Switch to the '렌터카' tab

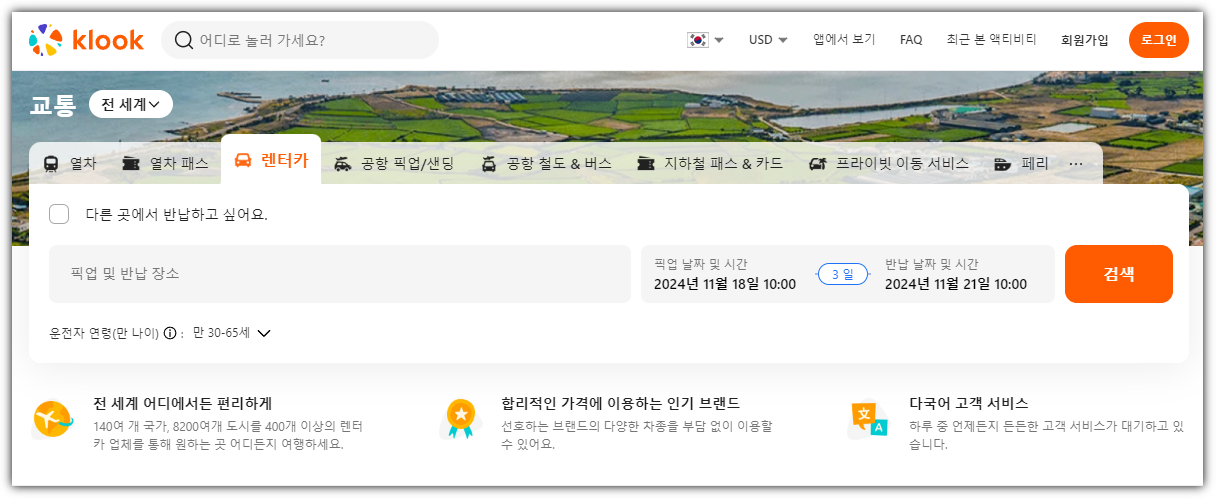point(271,160)
